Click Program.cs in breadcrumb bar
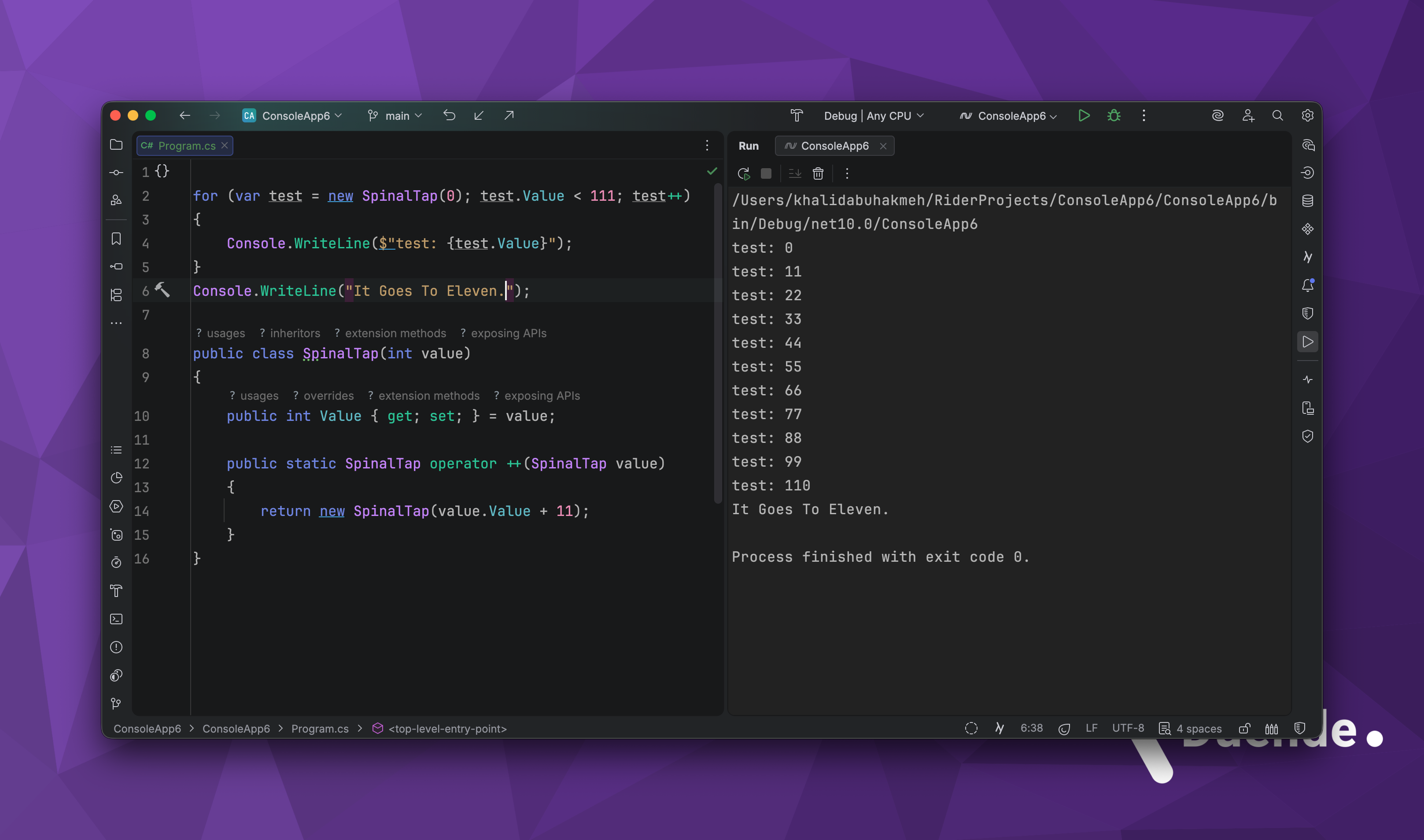Image resolution: width=1424 pixels, height=840 pixels. 320,729
